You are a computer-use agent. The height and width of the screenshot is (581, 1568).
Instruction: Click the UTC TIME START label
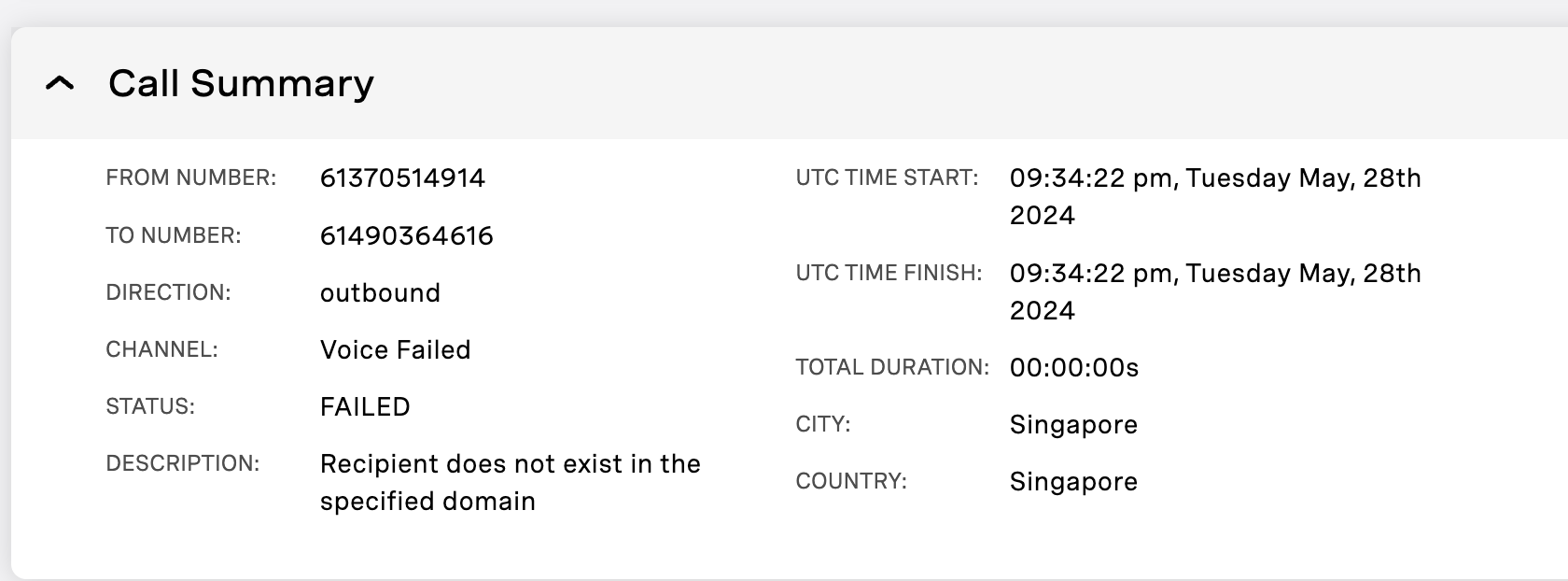coord(887,178)
